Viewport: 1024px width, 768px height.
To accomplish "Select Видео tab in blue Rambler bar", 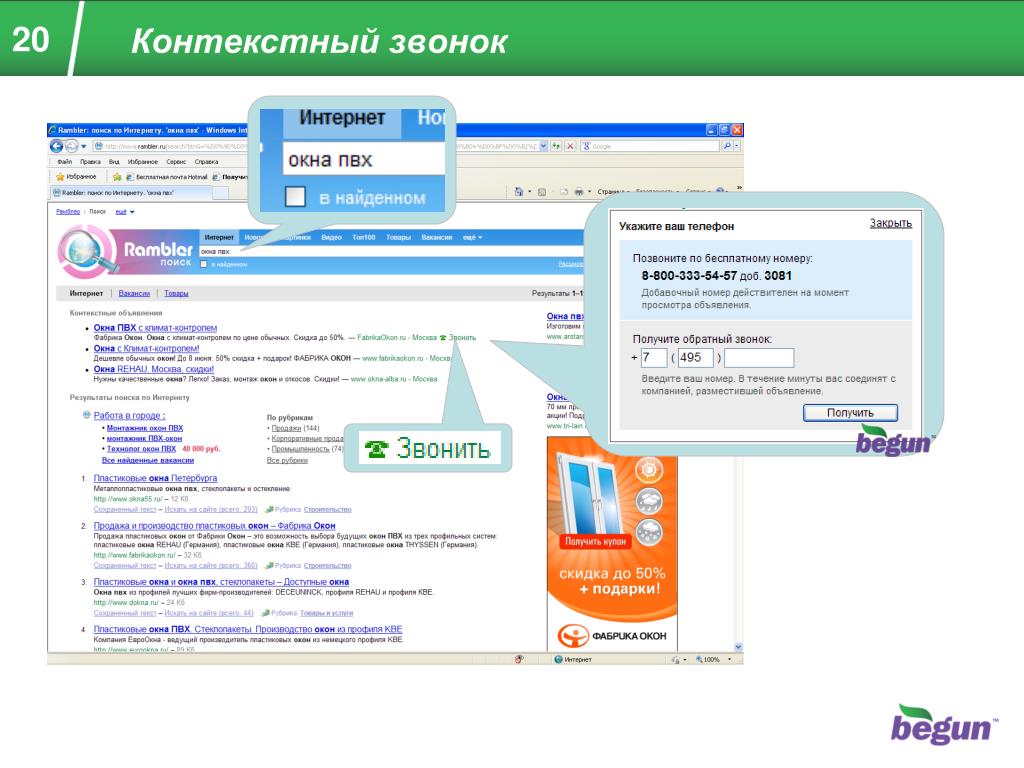I will pyautogui.click(x=331, y=238).
